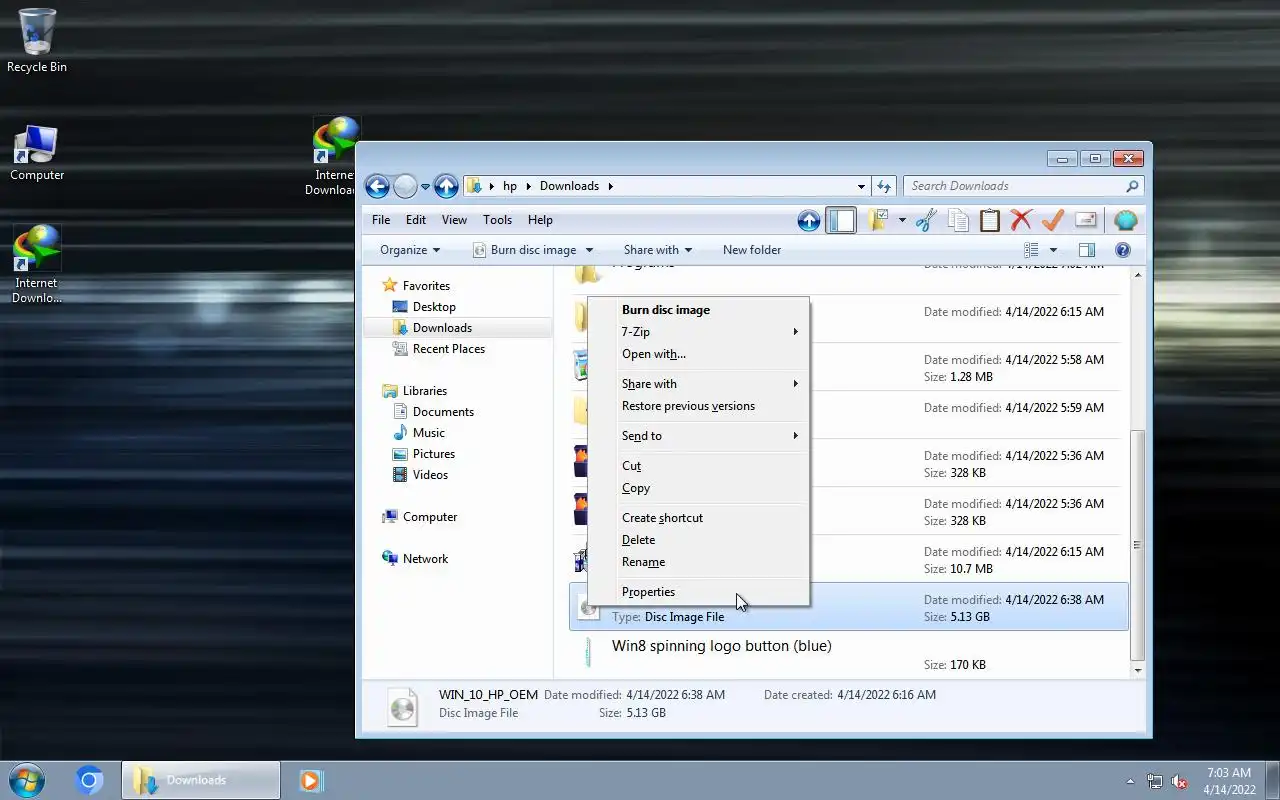Image resolution: width=1280 pixels, height=800 pixels.
Task: Open the Edit menu
Action: (x=416, y=220)
